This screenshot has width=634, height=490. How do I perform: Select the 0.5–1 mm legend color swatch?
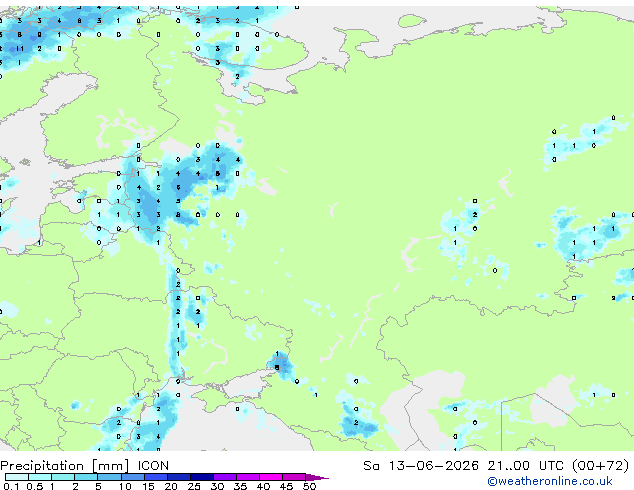(x=40, y=477)
